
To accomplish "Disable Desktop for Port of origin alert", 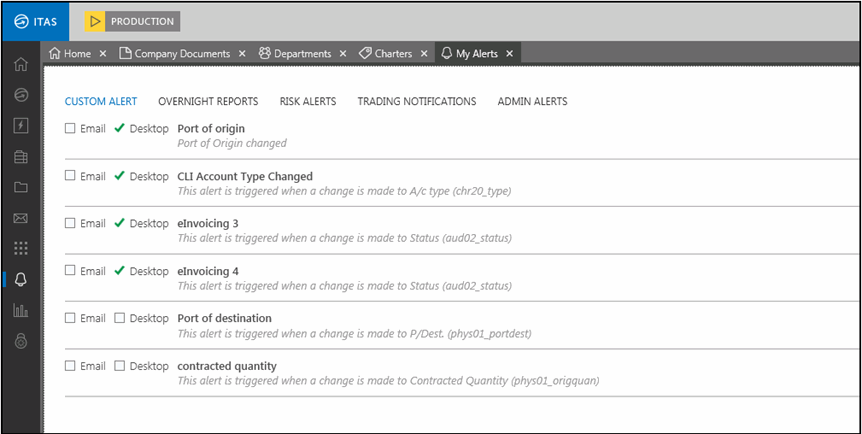I will click(x=119, y=128).
